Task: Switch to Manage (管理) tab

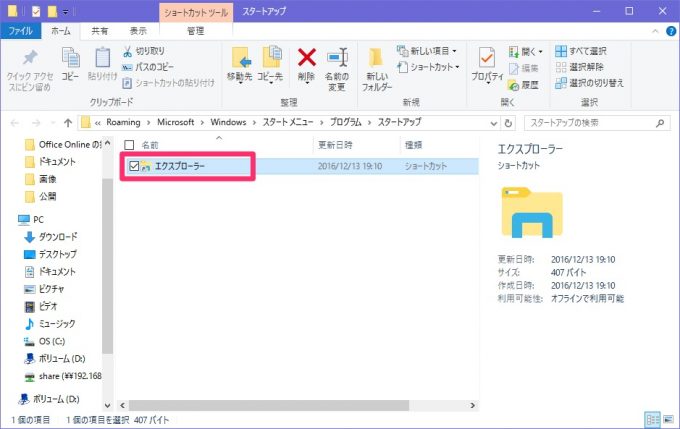Action: (196, 31)
